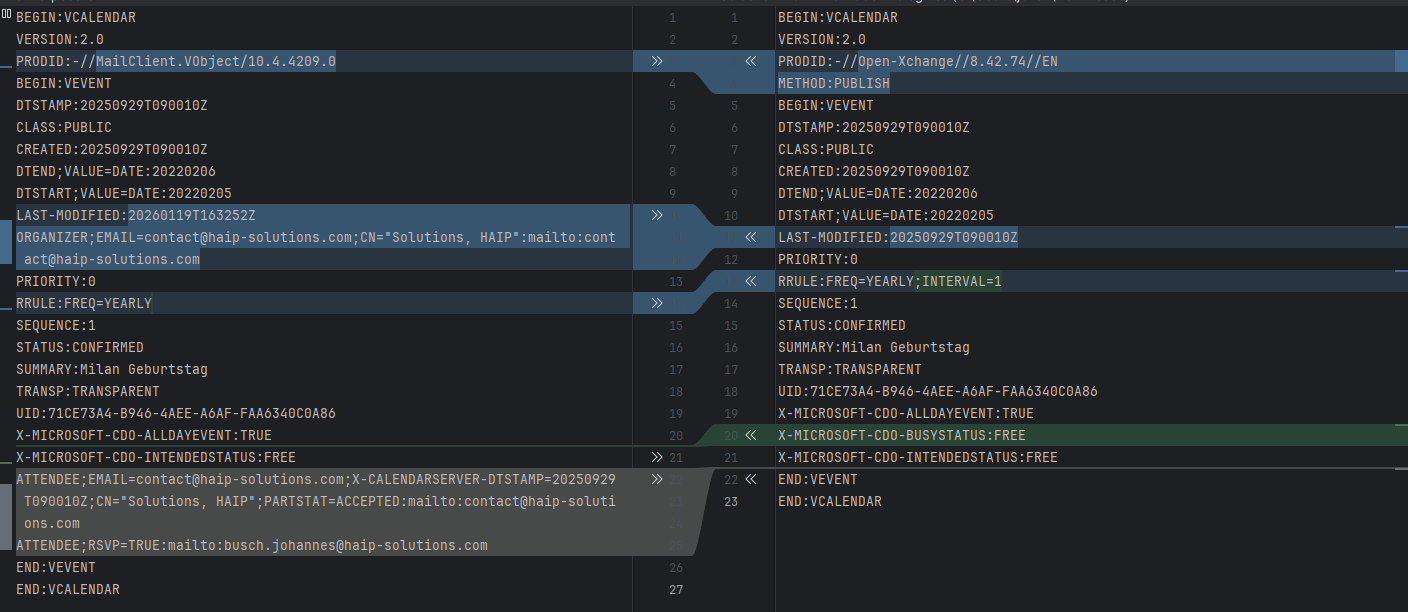Click << arrow beside X-MICROSOFT-CDO-BUSYSTATUS line
The width and height of the screenshot is (1408, 612).
[750, 435]
